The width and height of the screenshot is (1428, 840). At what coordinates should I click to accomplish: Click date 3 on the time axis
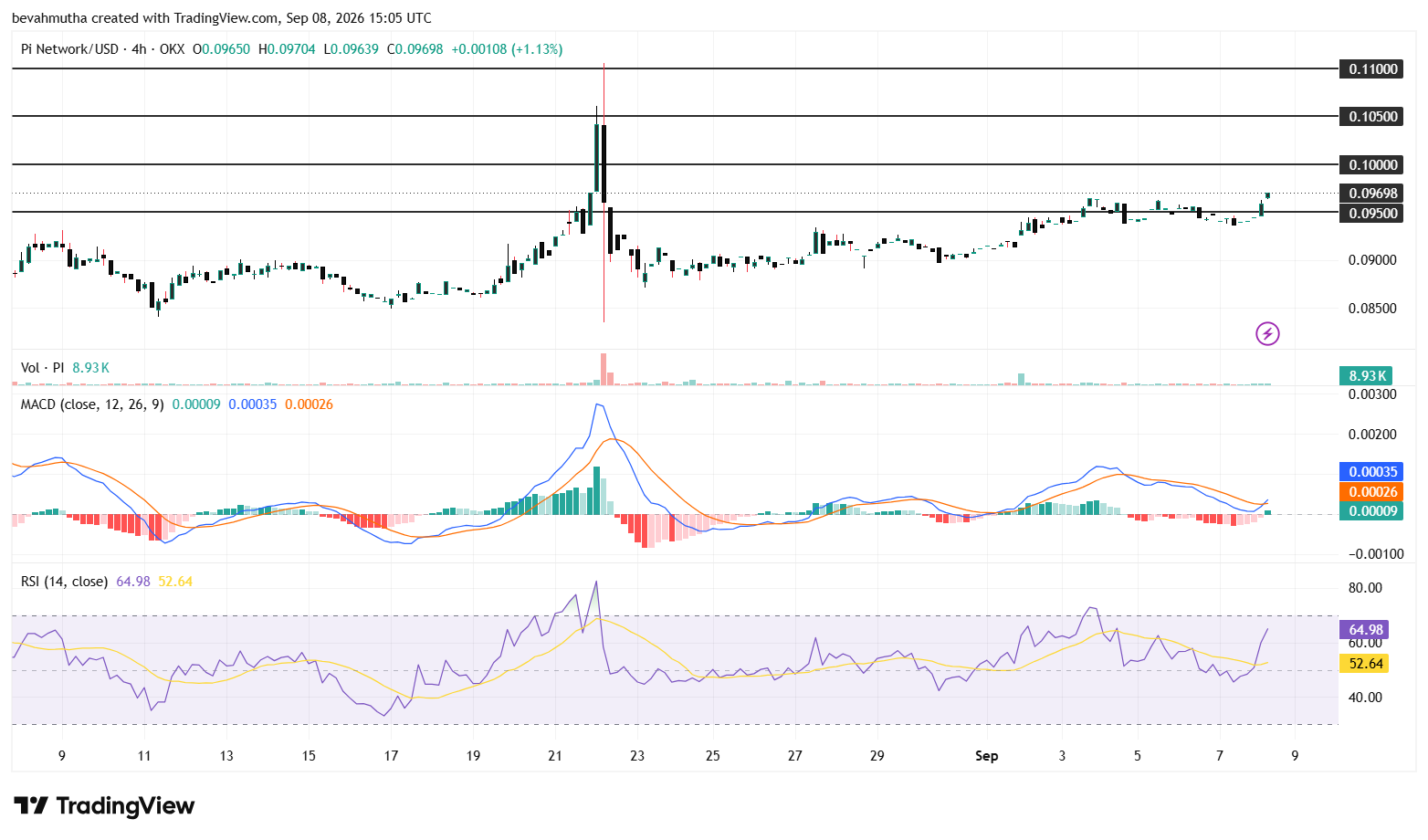tap(1062, 755)
